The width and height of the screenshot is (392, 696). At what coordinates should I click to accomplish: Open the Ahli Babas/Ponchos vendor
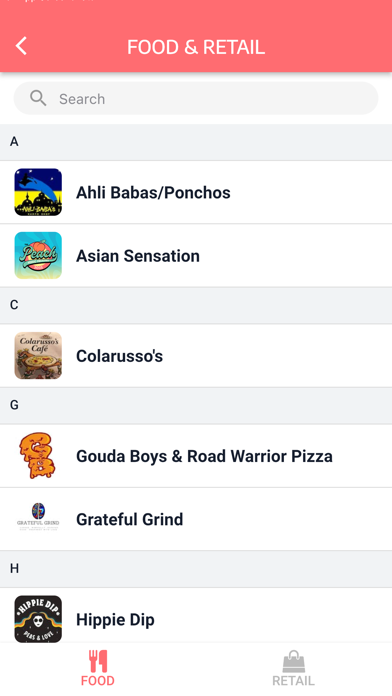196,192
